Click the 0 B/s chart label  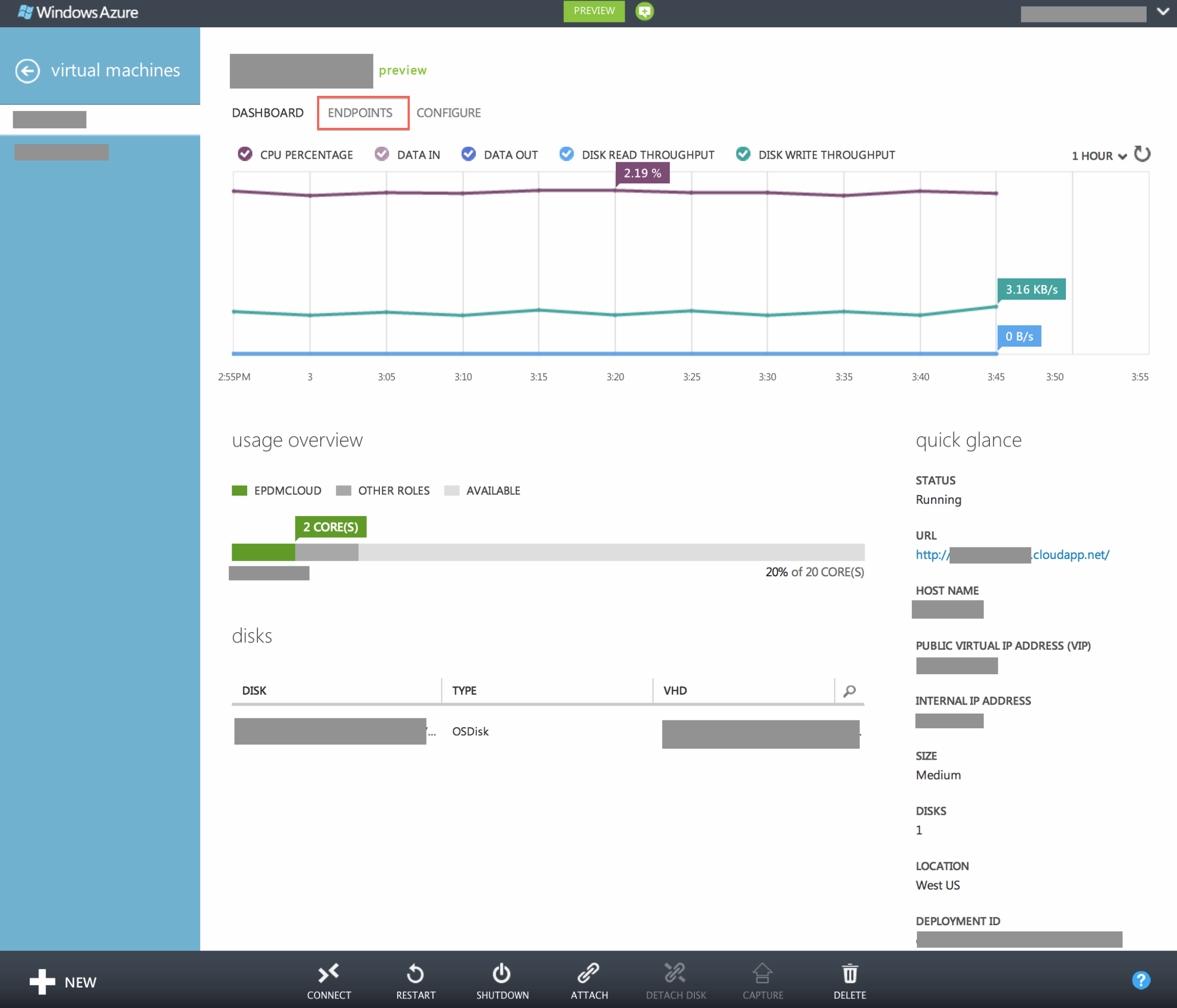1019,336
